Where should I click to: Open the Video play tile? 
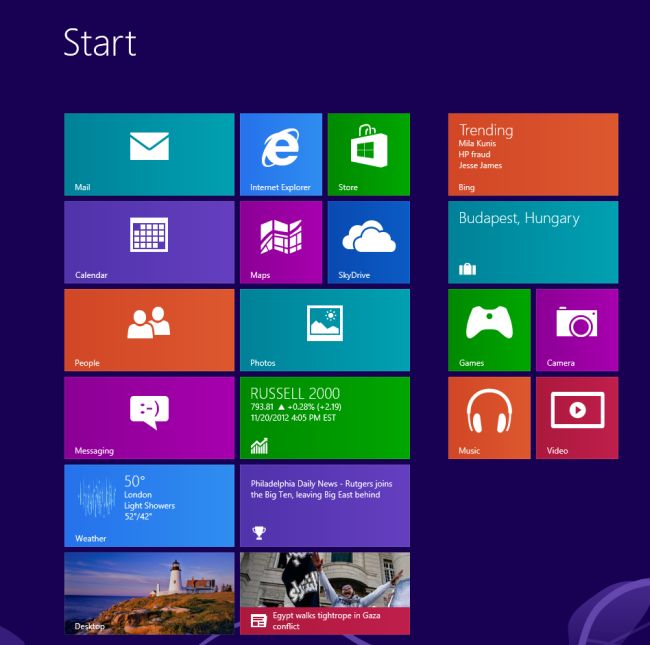pos(577,418)
